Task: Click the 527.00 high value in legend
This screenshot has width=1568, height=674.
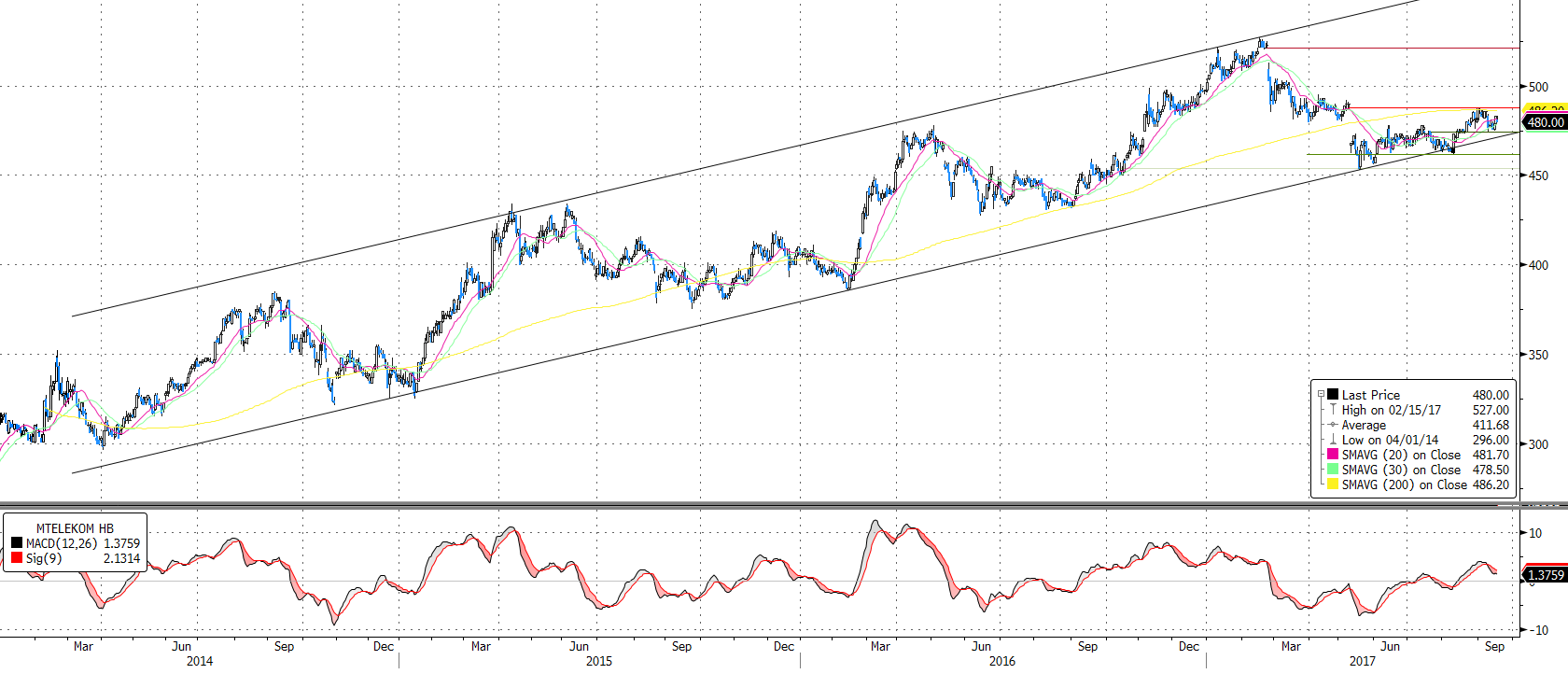Action: click(1491, 410)
